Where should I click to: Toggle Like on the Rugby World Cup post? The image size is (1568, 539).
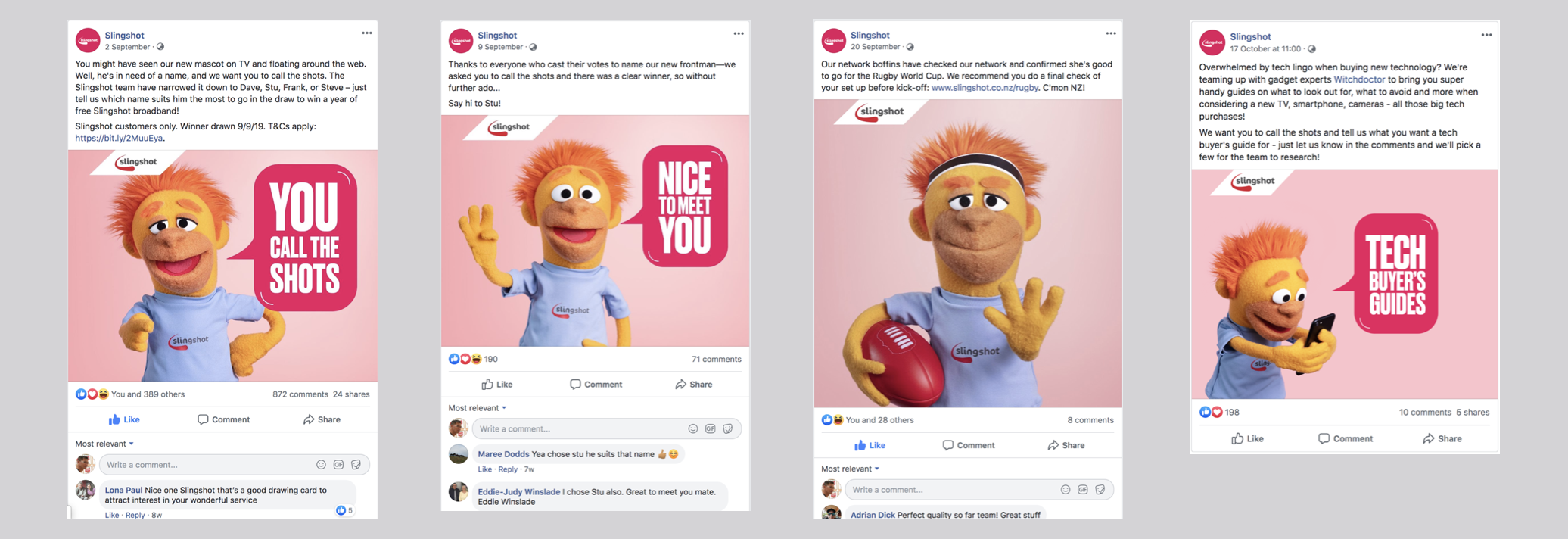pos(870,445)
